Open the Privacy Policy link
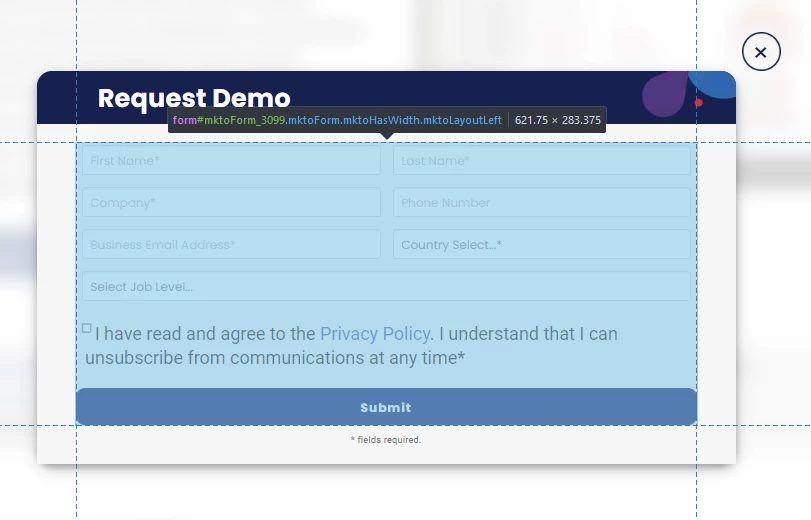This screenshot has height=520, width=811. tap(375, 334)
